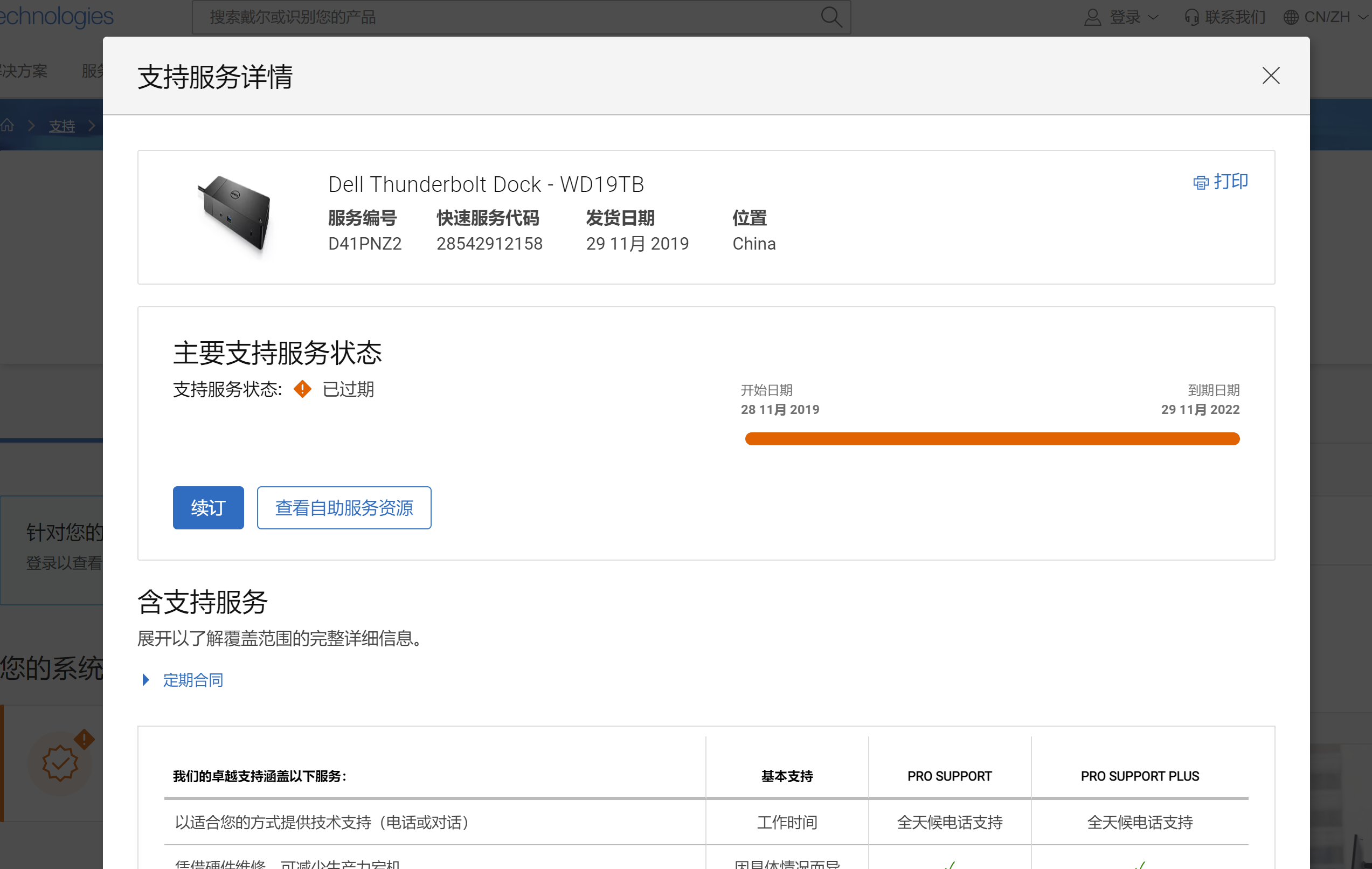Click the warranty badge icon in background page
The image size is (1372, 869).
tap(60, 762)
